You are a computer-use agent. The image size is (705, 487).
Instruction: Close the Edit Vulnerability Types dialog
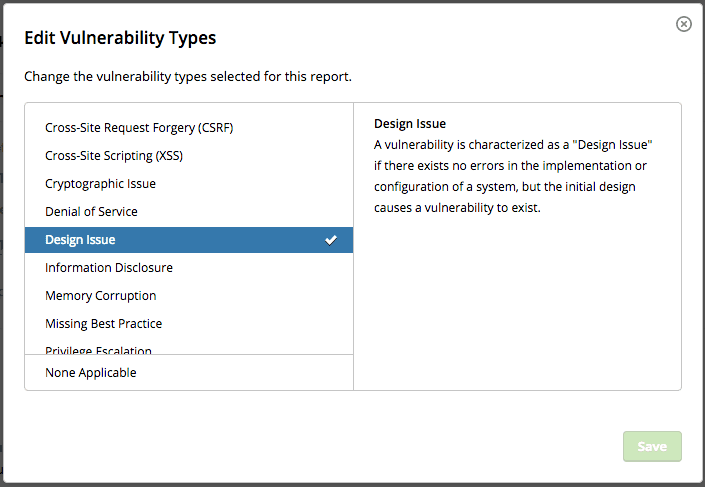point(684,24)
